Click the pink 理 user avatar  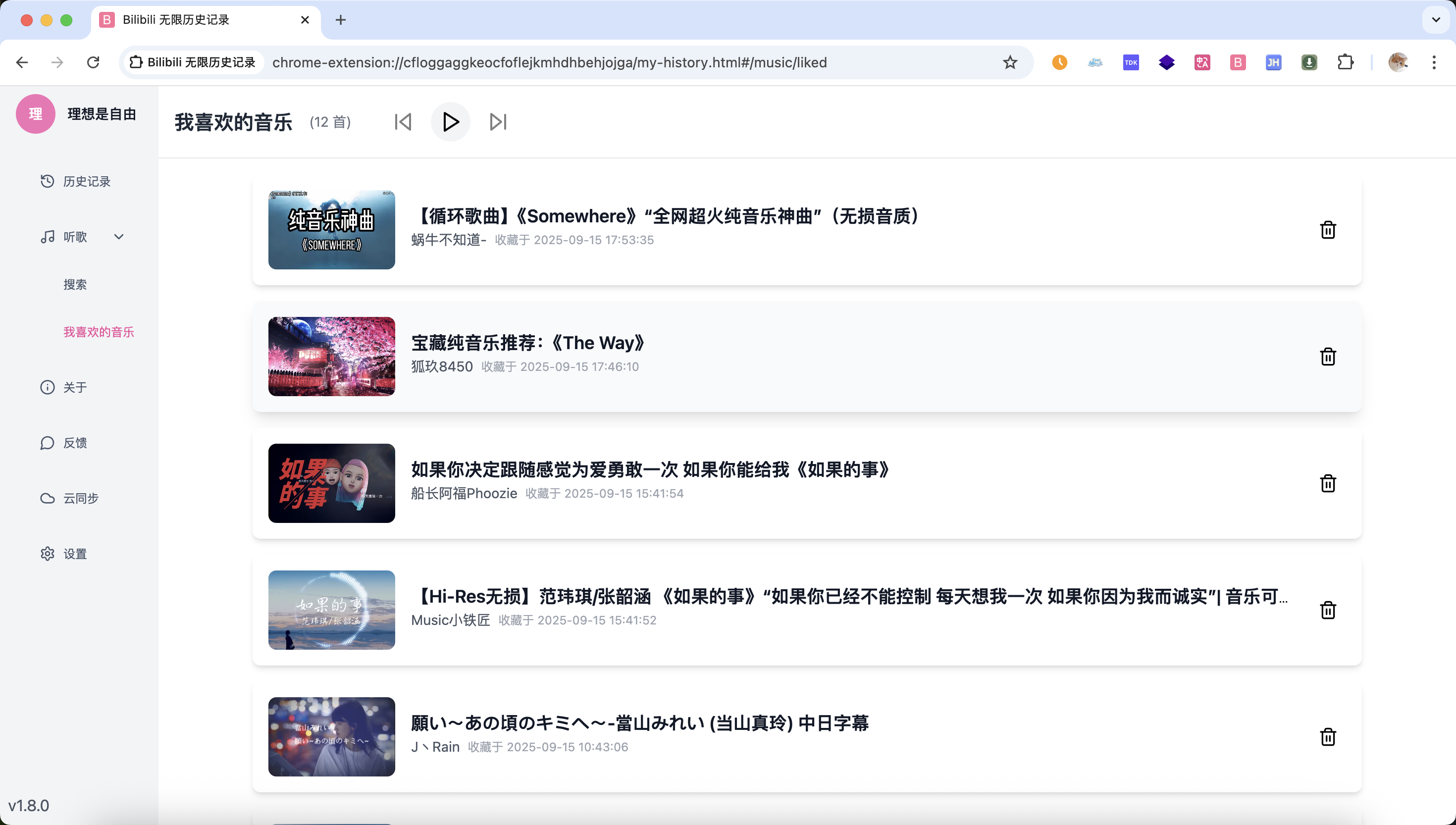(x=35, y=114)
